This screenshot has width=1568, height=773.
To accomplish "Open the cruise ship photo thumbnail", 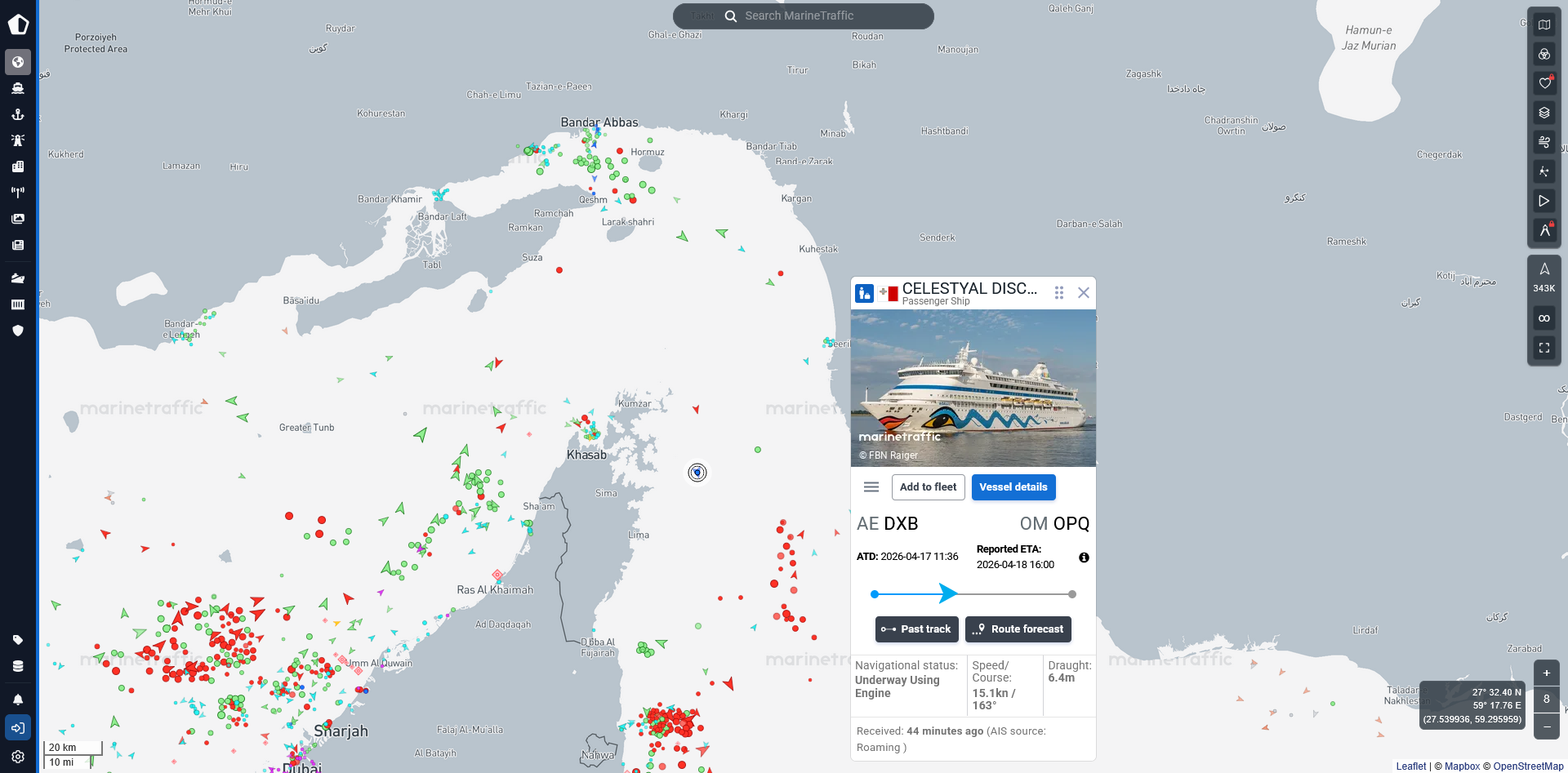I will point(973,389).
